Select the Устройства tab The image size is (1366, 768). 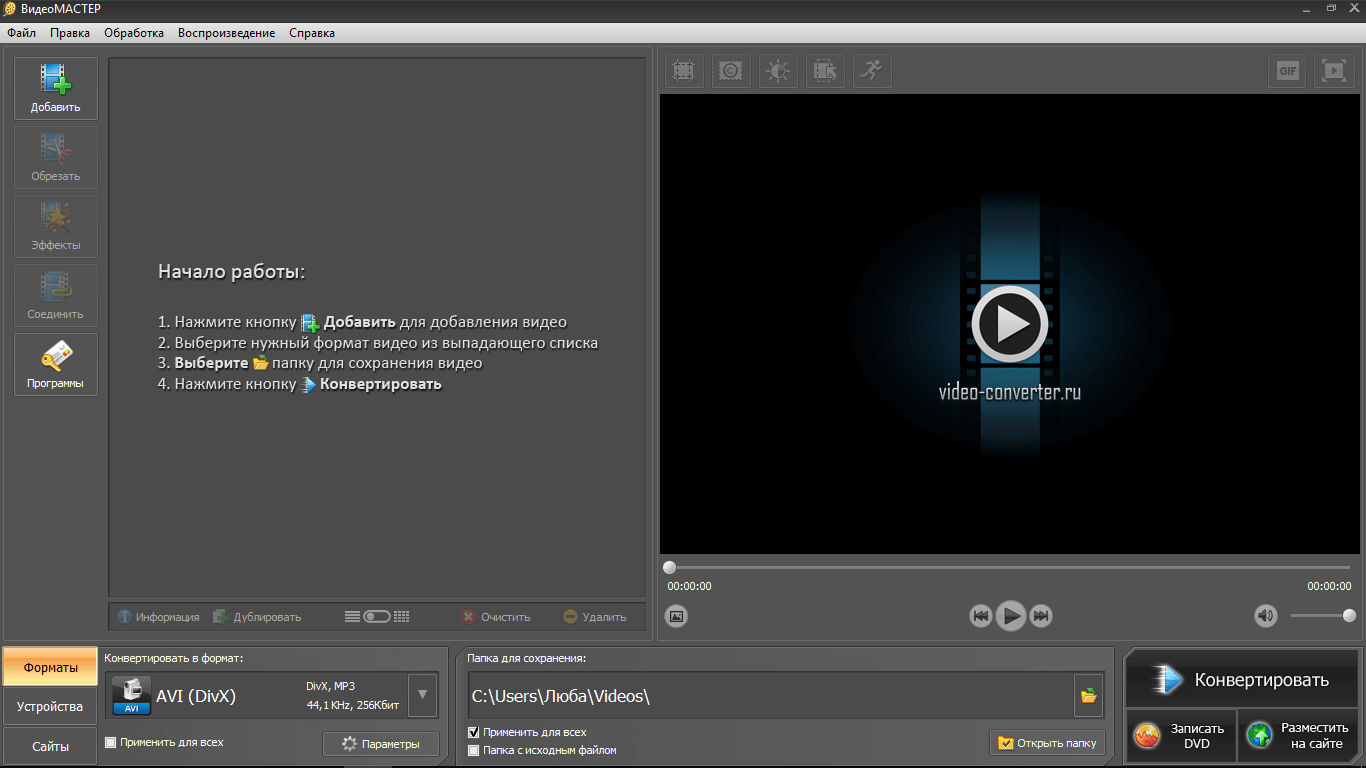point(51,707)
